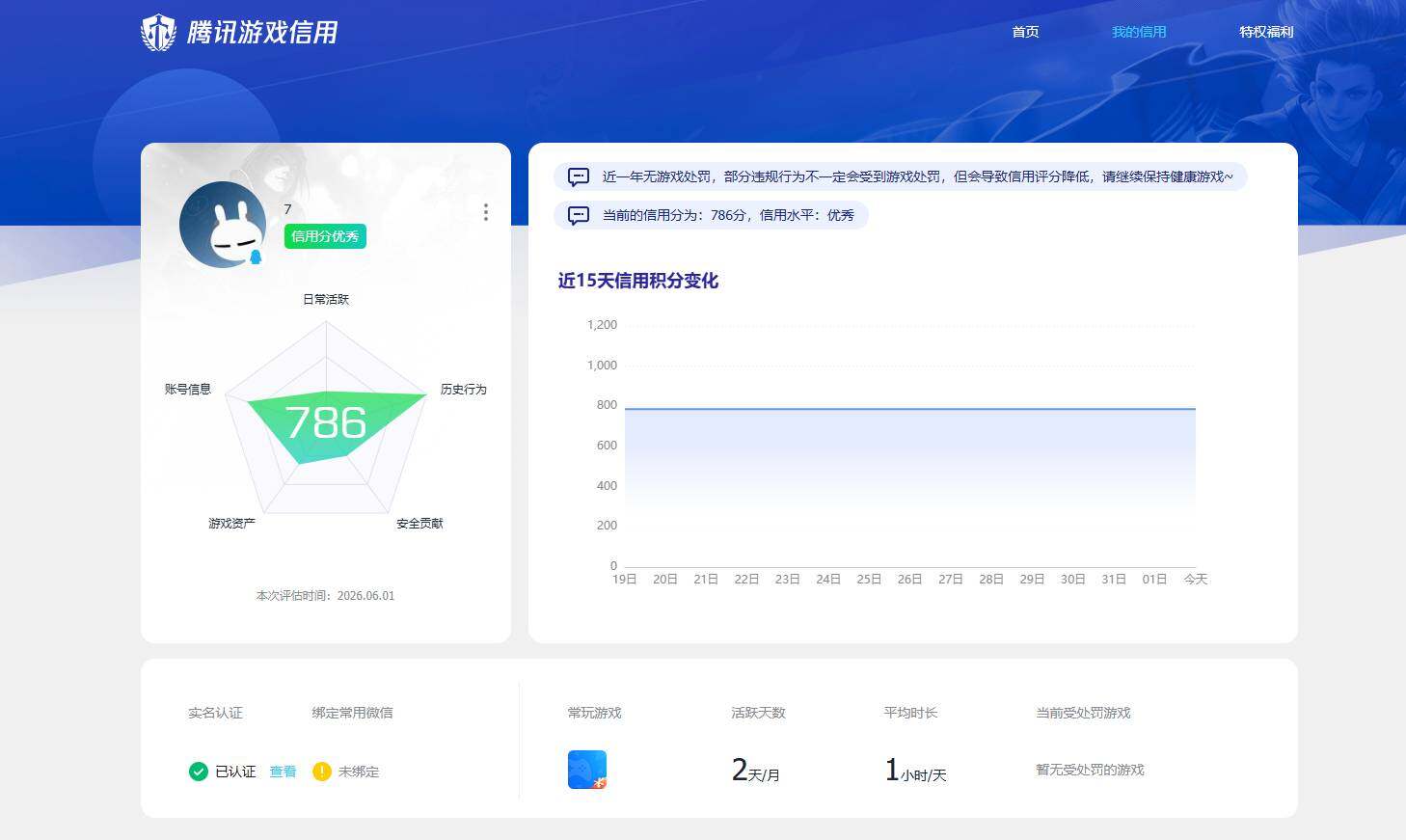Click the QQ penguin badge on avatar
The image size is (1406, 840).
pyautogui.click(x=256, y=257)
